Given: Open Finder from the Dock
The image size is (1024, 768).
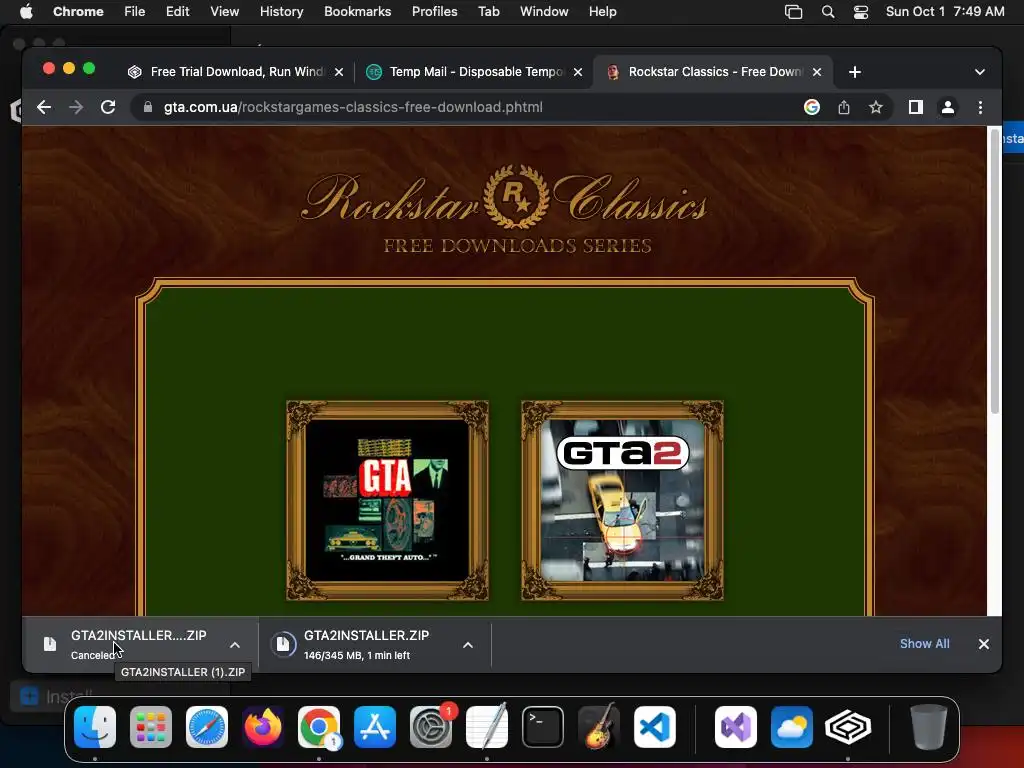Looking at the screenshot, I should click(95, 727).
